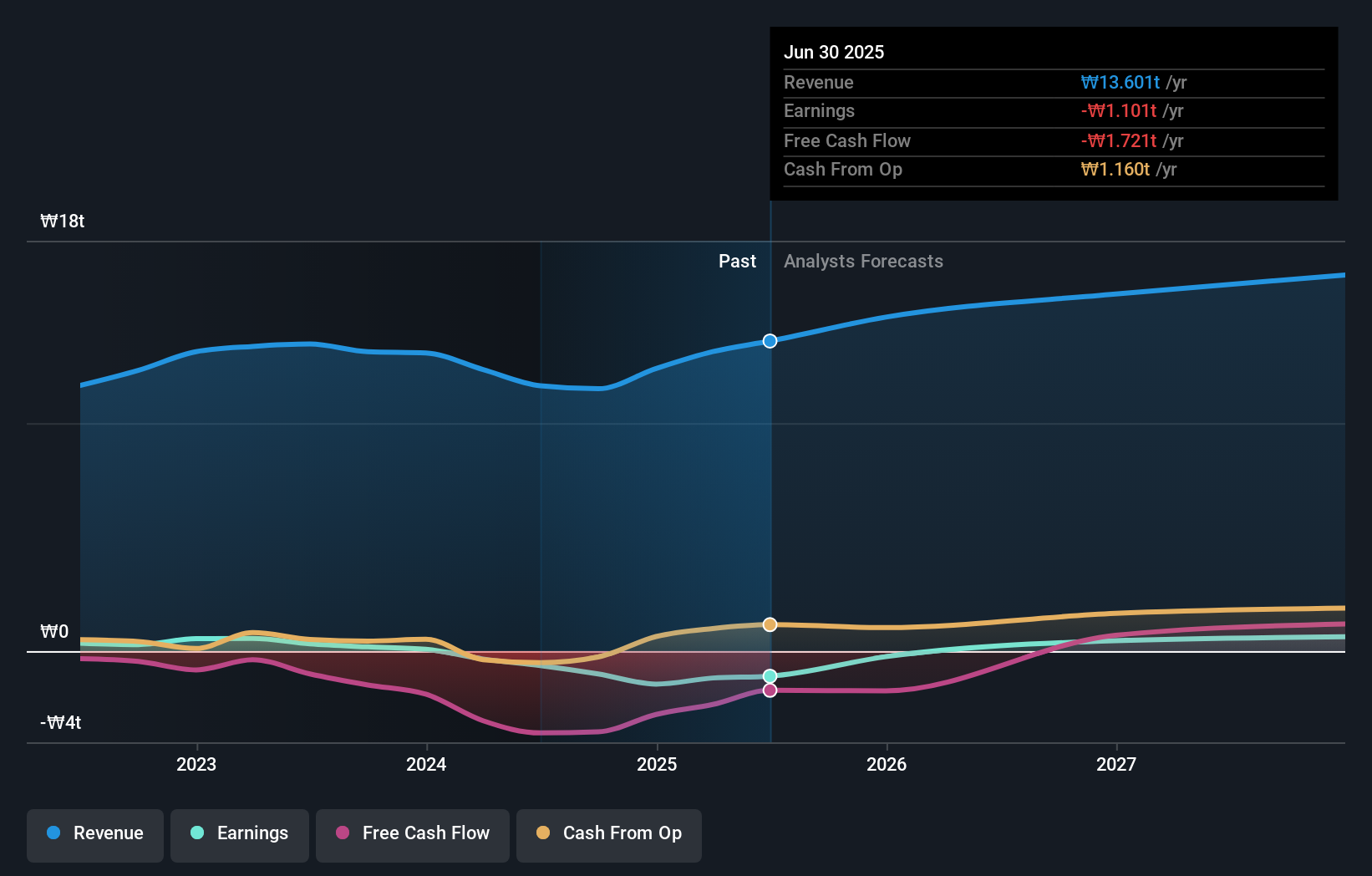Toggle the Revenue series legend dot
1372x876 pixels.
54,833
